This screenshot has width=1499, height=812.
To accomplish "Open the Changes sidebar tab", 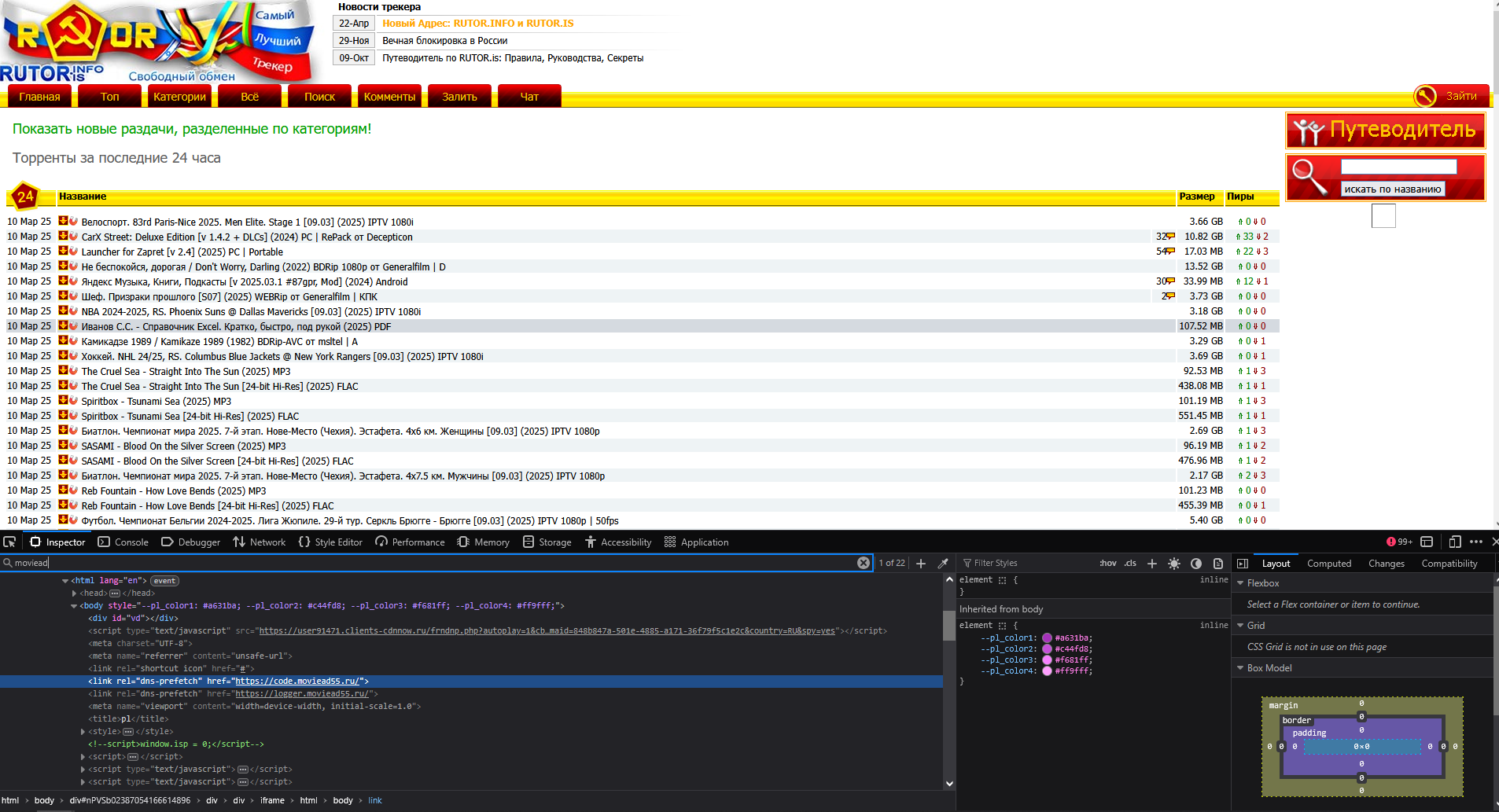I will (1387, 564).
